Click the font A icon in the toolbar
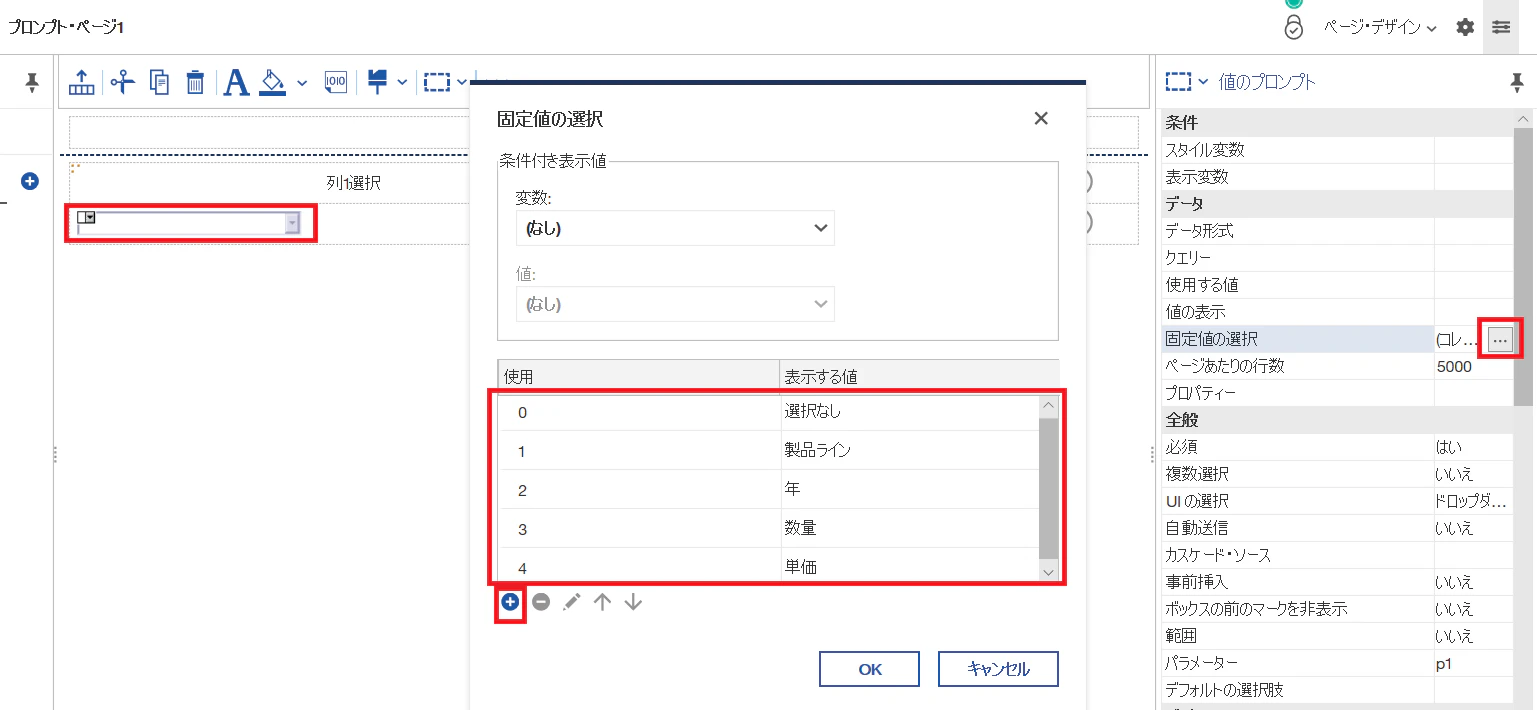The width and height of the screenshot is (1537, 710). point(236,82)
